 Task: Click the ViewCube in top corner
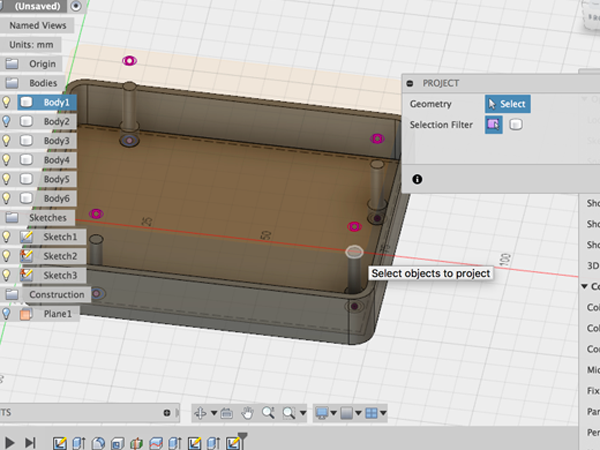(591, 15)
